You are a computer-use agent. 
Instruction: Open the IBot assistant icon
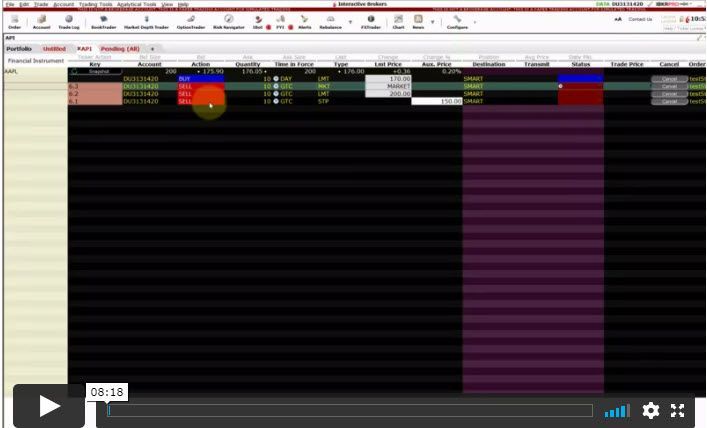(258, 21)
